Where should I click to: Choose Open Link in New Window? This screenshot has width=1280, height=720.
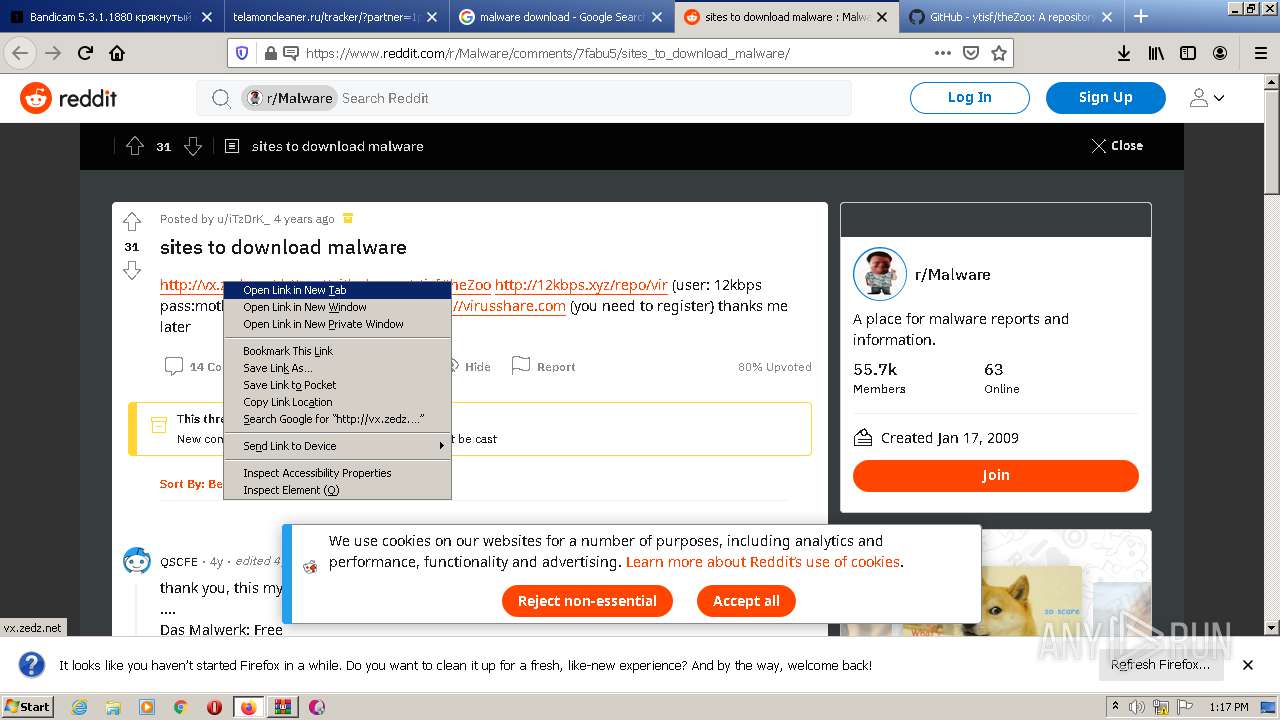(337, 307)
